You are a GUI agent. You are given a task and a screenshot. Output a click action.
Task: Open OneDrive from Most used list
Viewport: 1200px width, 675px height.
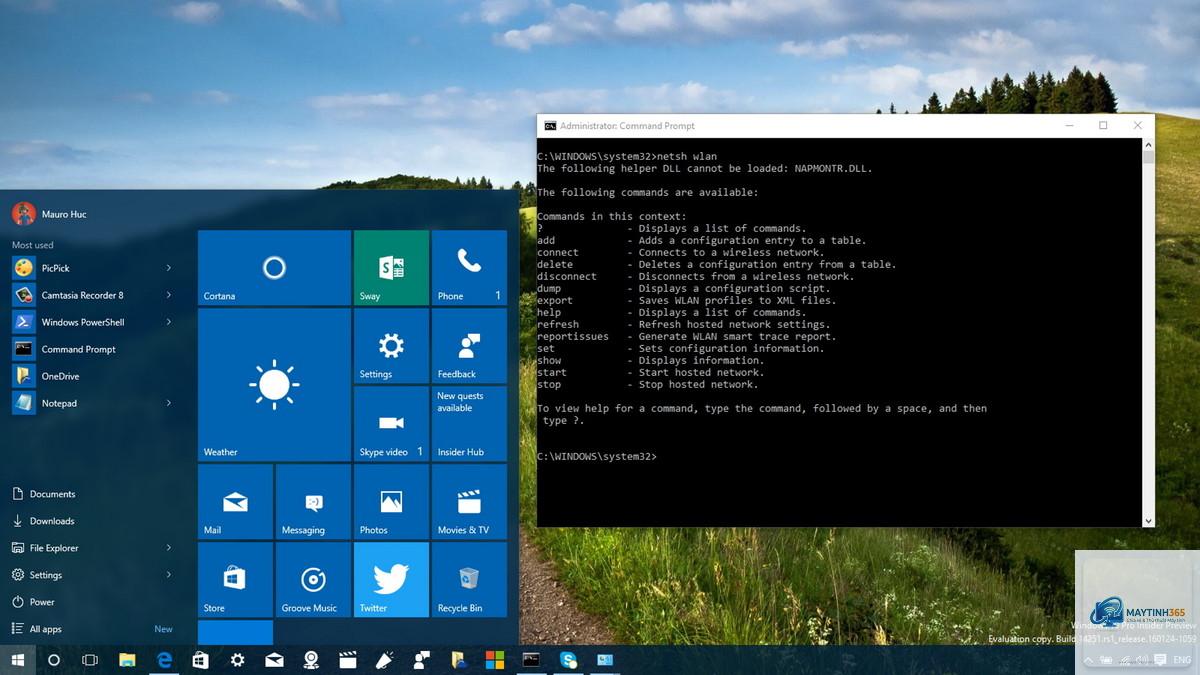(x=93, y=376)
